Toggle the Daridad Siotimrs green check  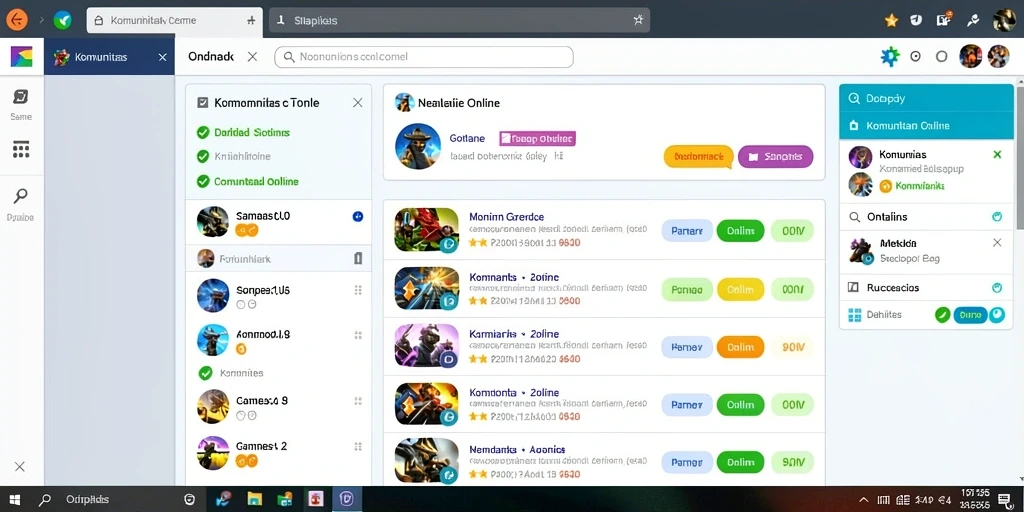(x=203, y=133)
